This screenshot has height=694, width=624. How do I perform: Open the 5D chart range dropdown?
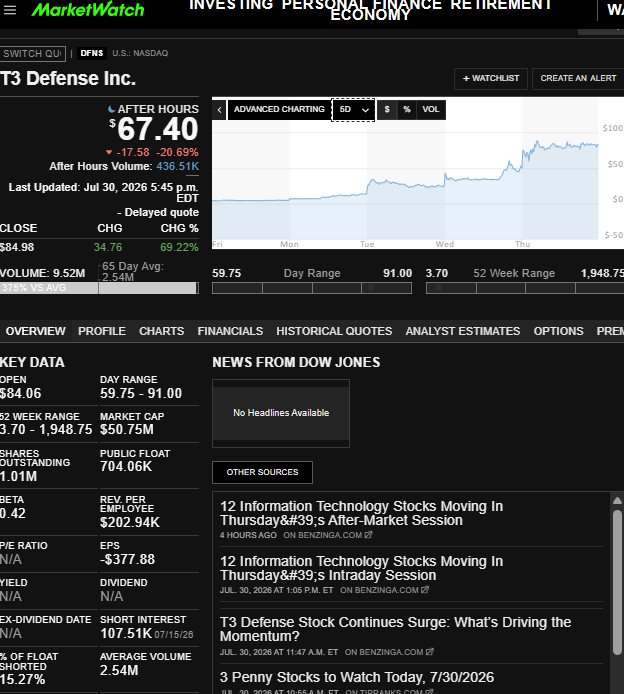[353, 110]
